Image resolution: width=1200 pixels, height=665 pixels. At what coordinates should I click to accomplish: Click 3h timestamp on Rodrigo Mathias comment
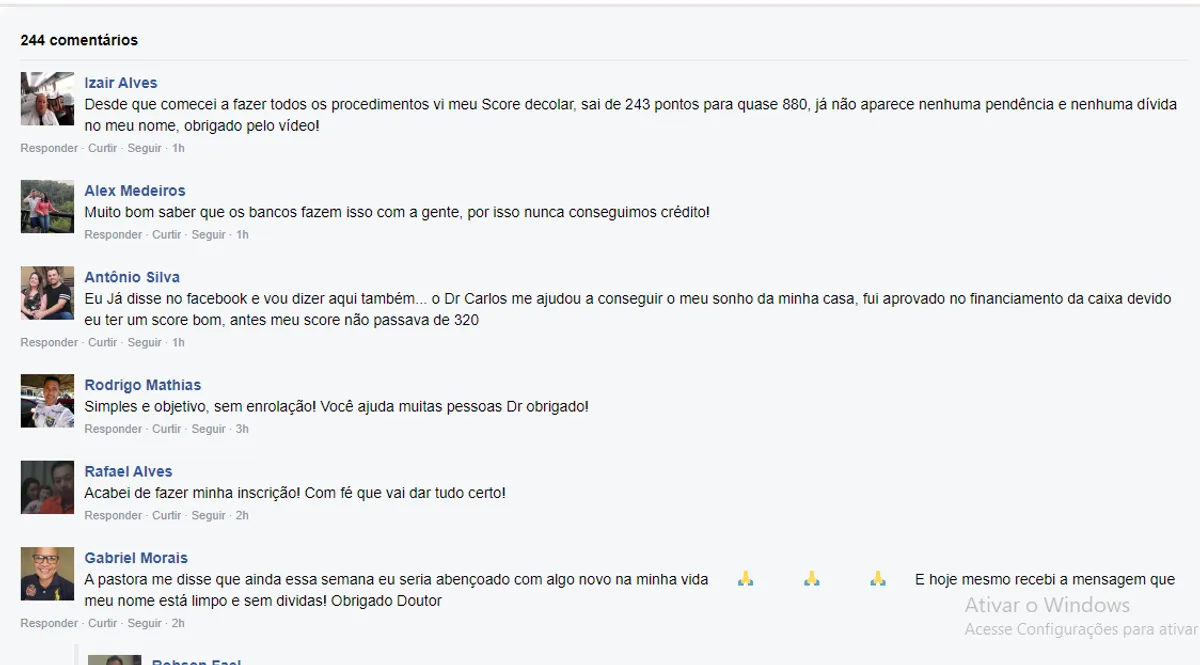click(x=242, y=429)
